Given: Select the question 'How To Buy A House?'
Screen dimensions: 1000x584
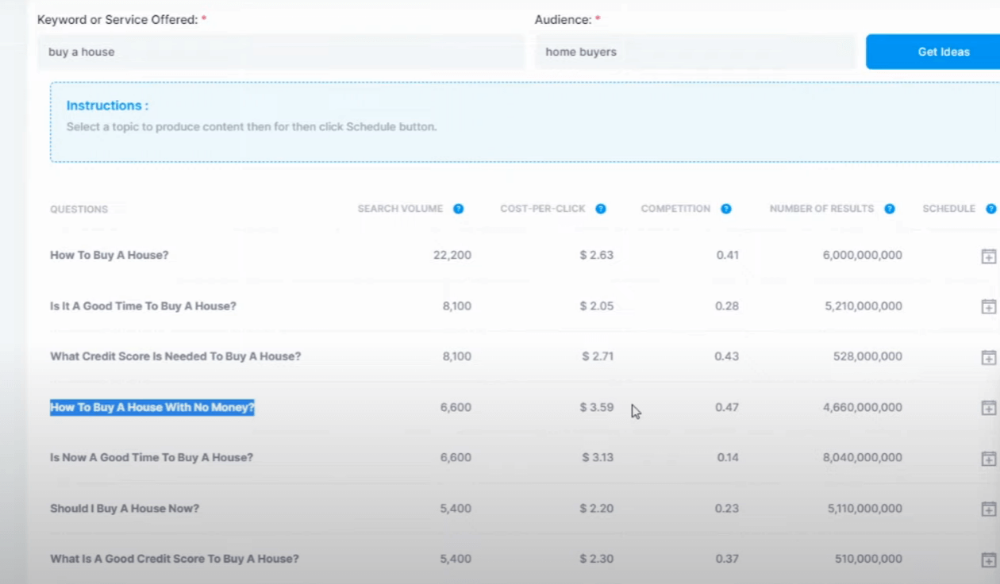Looking at the screenshot, I should (109, 255).
